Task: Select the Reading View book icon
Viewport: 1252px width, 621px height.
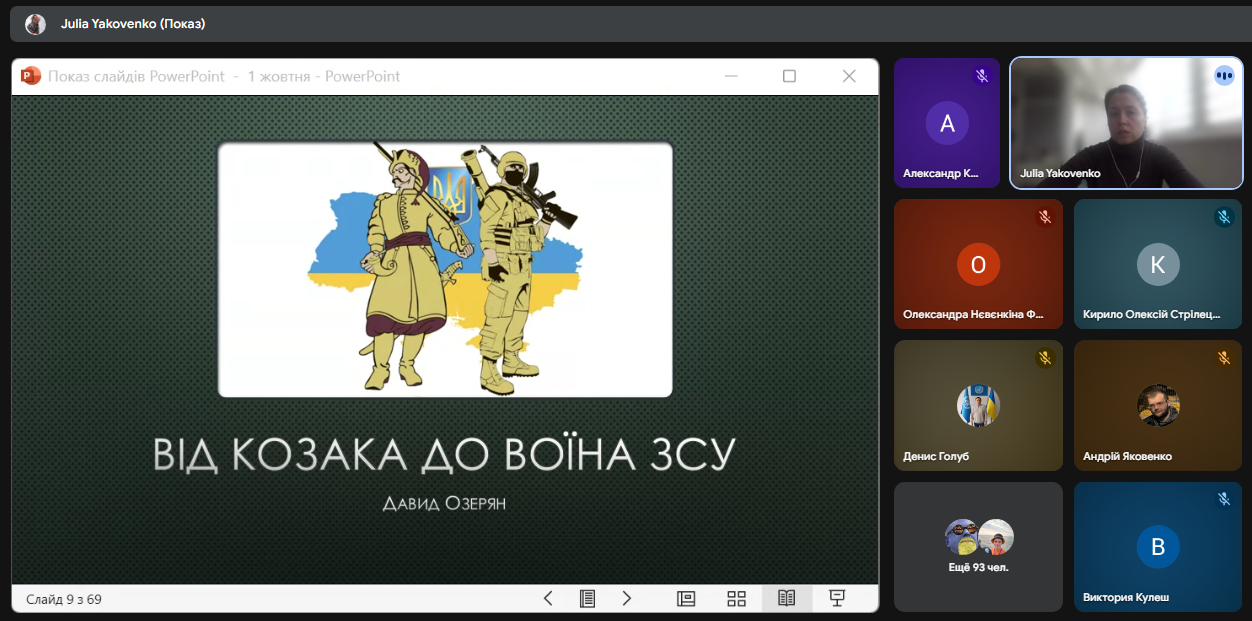Action: (787, 598)
